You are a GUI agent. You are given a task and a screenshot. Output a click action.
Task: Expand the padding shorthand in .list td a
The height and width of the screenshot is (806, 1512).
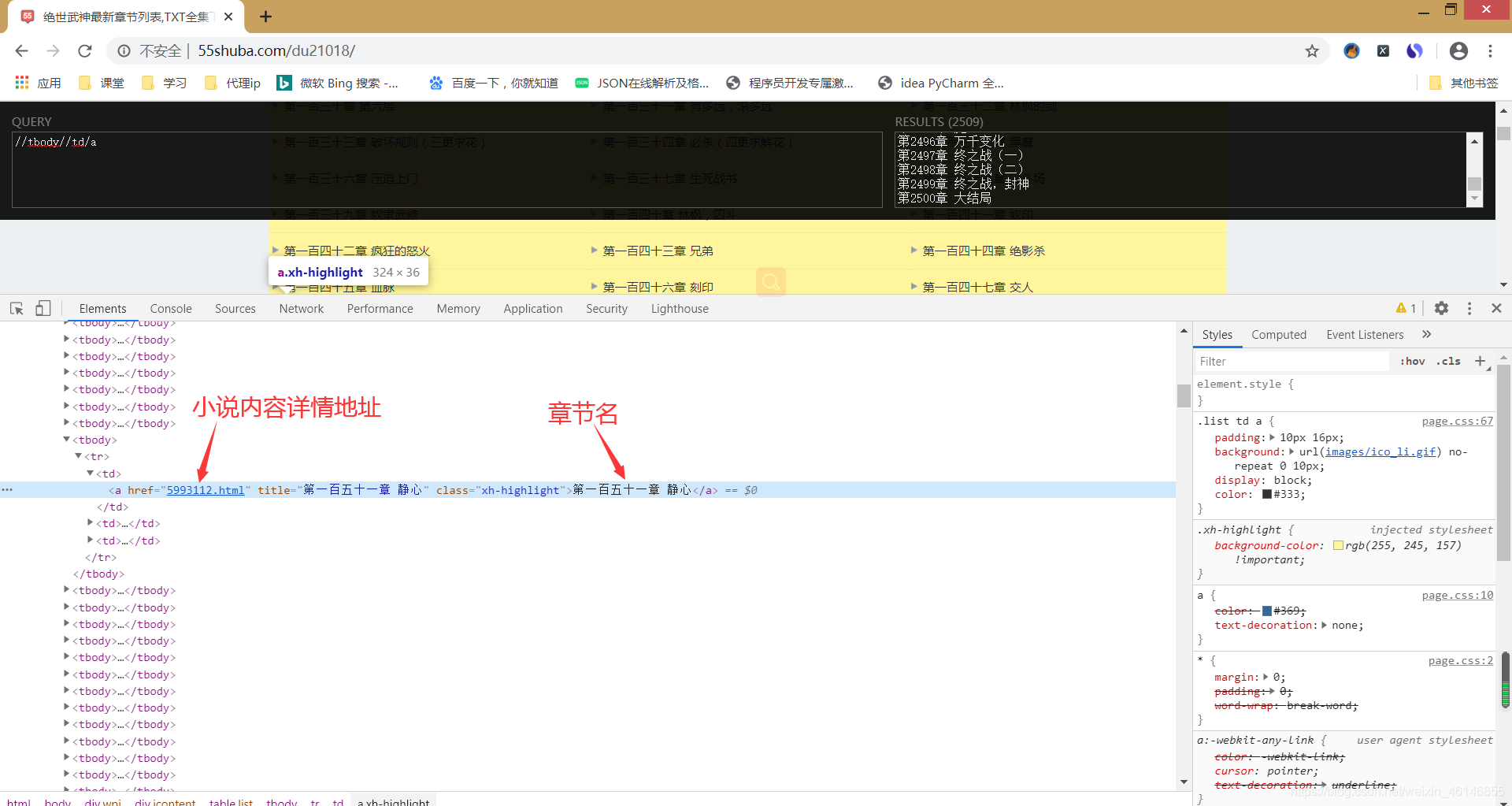point(1272,437)
